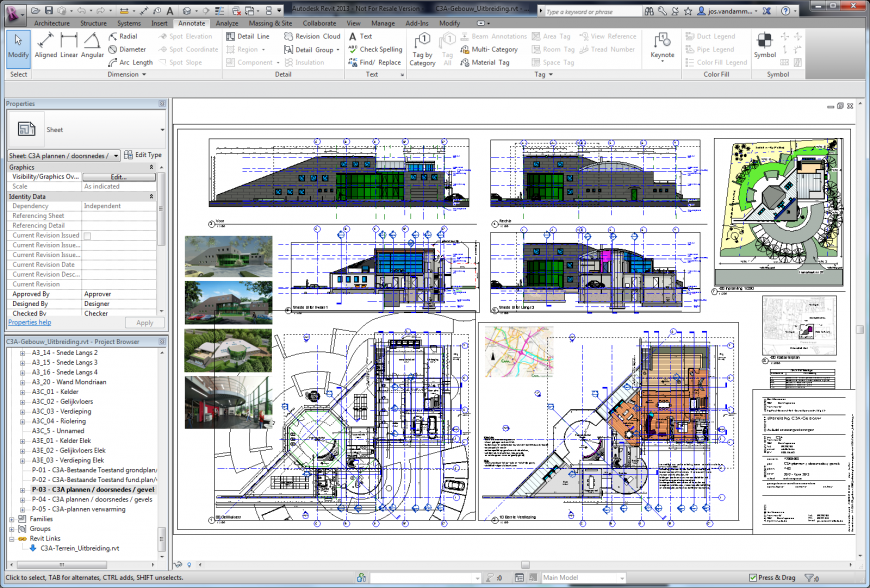The width and height of the screenshot is (870, 588).
Task: Click the Revision Cloud tool
Action: coord(311,36)
